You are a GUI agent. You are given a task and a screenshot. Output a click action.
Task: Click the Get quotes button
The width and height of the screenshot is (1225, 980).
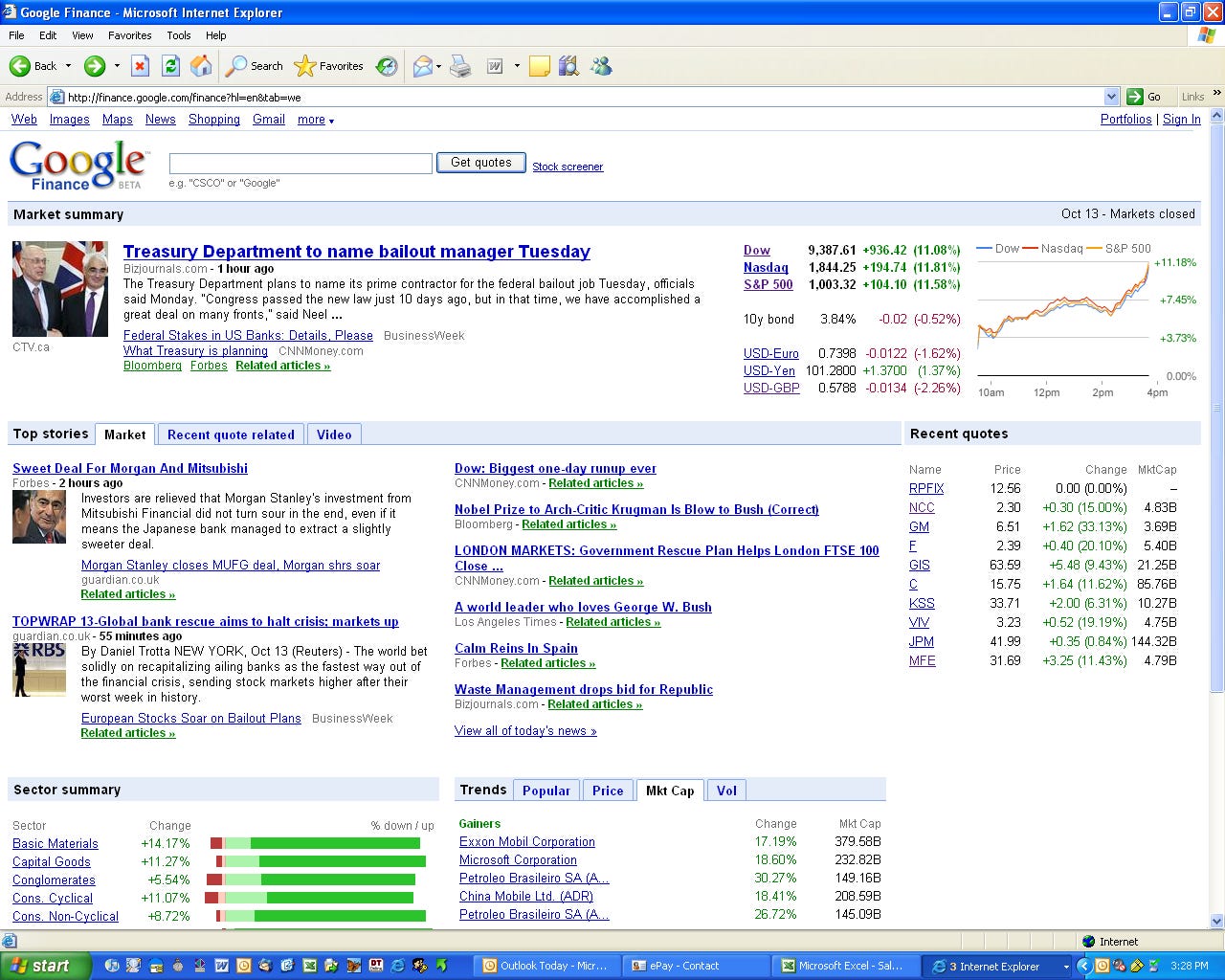point(481,163)
